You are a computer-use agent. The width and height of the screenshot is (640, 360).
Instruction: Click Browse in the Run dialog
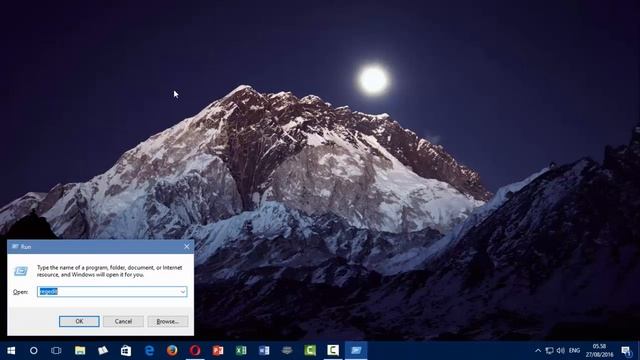(168, 321)
